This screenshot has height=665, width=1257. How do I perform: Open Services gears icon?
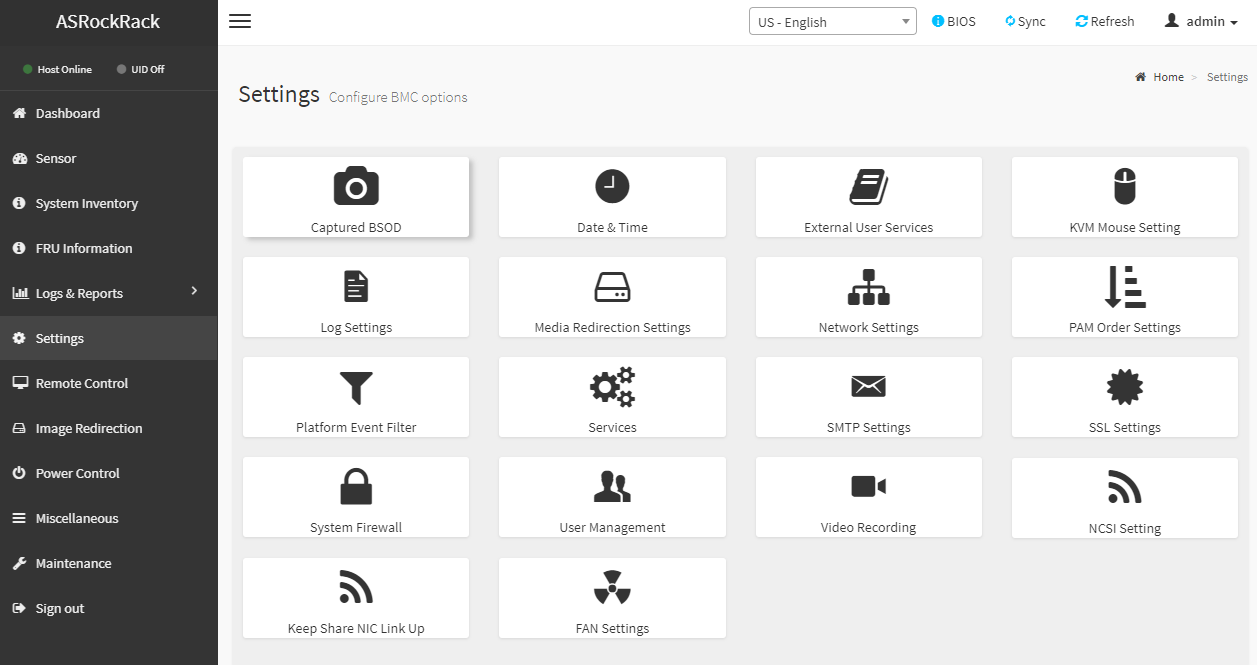[x=612, y=387]
